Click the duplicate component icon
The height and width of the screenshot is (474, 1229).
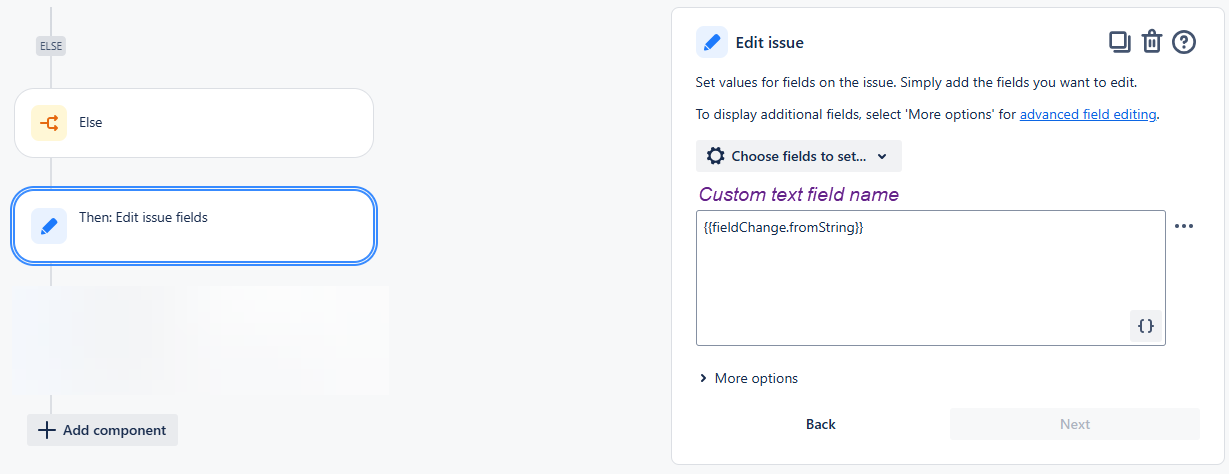point(1119,42)
